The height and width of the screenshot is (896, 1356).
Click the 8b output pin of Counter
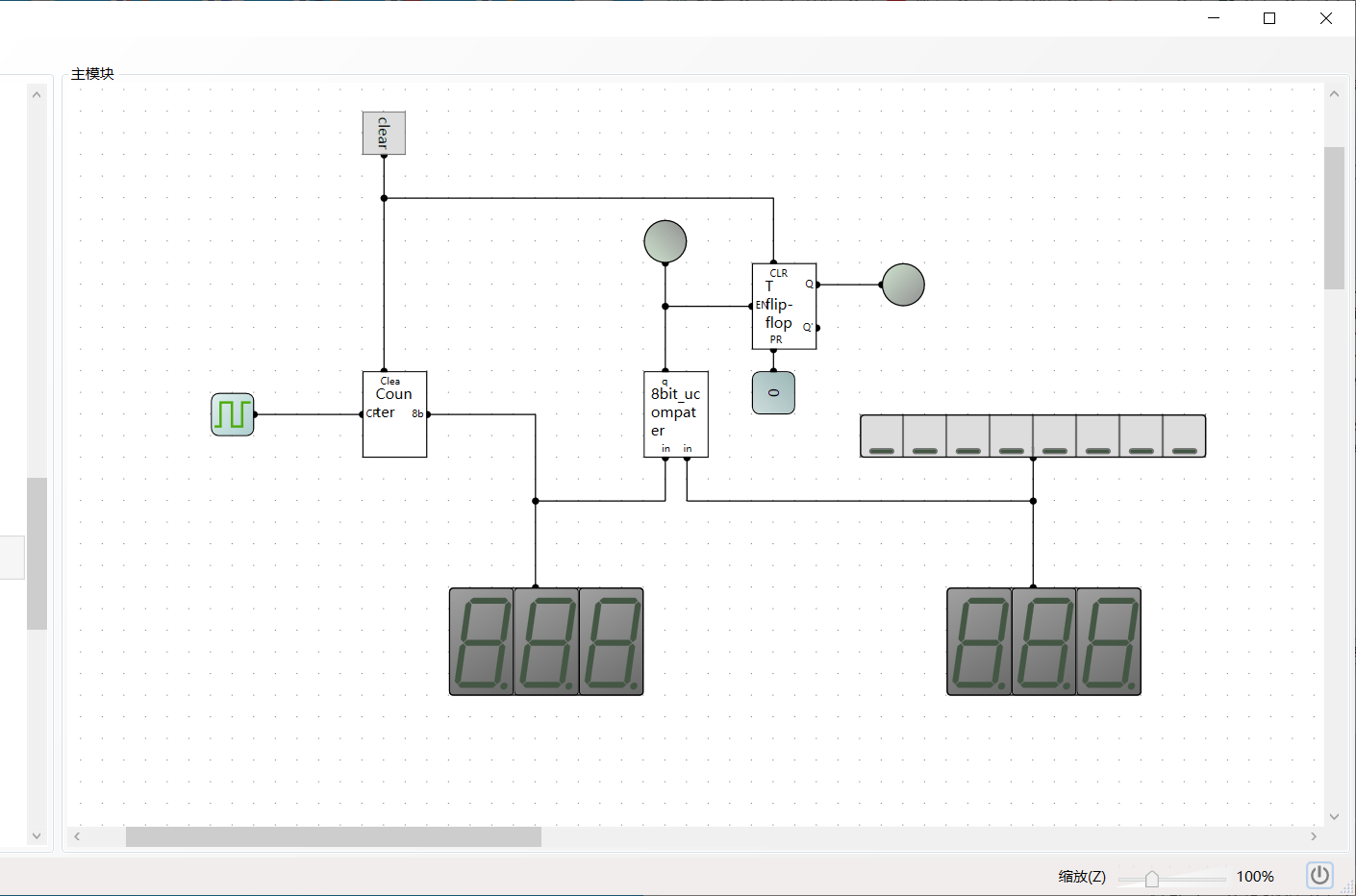coord(428,414)
